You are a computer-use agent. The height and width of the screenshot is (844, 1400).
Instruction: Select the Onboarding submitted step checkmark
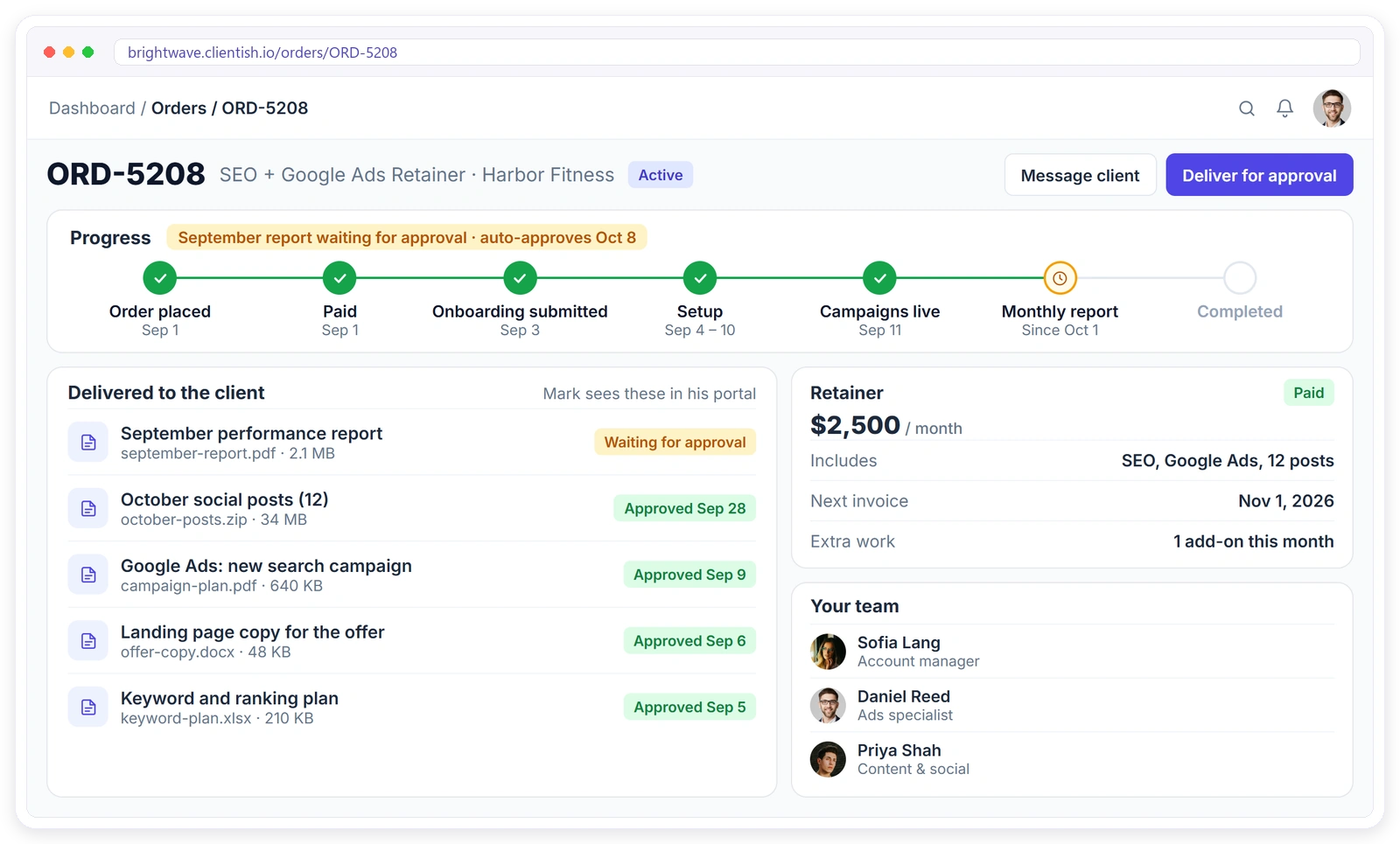pyautogui.click(x=520, y=278)
